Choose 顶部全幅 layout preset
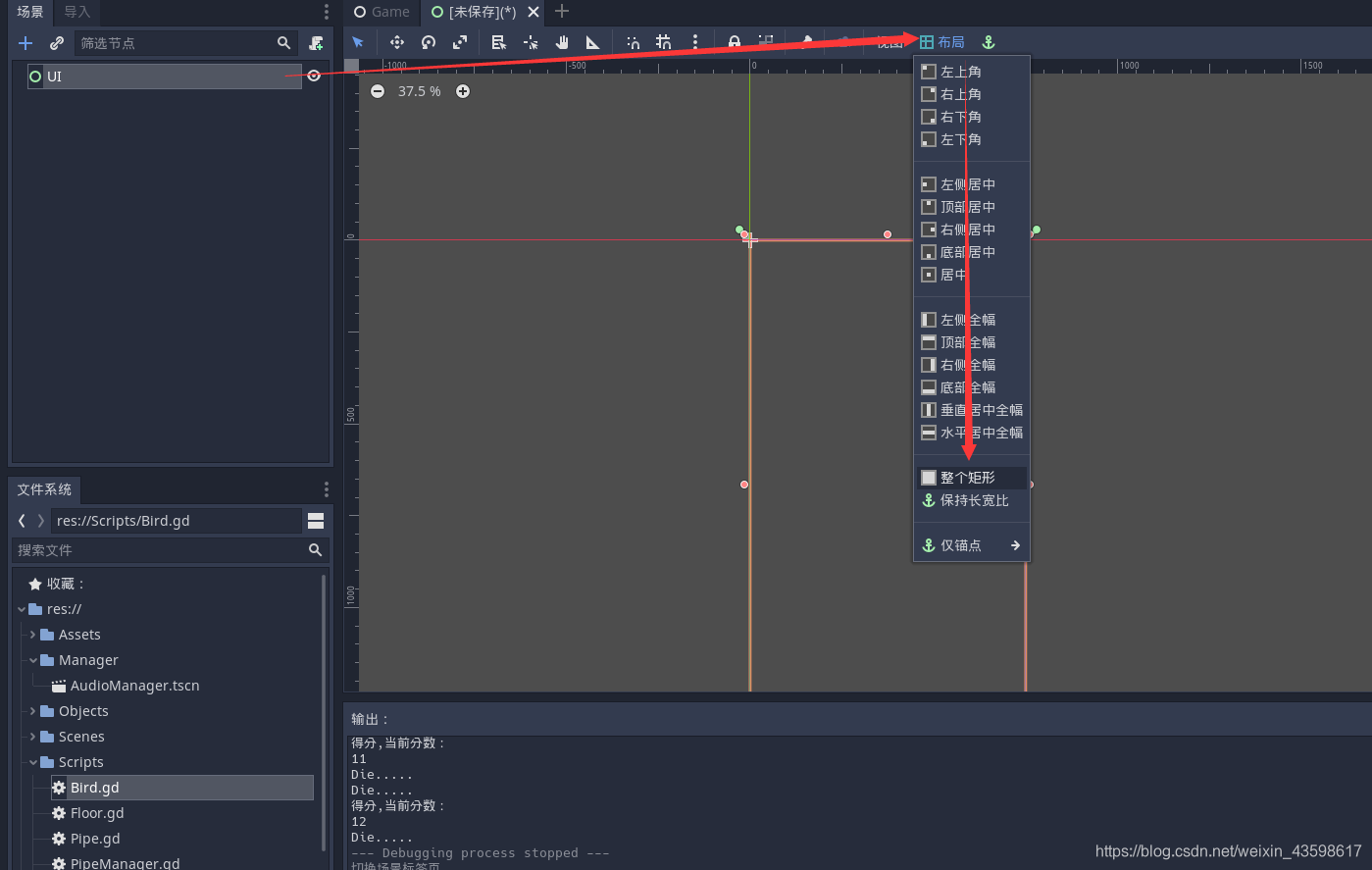1372x870 pixels. point(972,342)
